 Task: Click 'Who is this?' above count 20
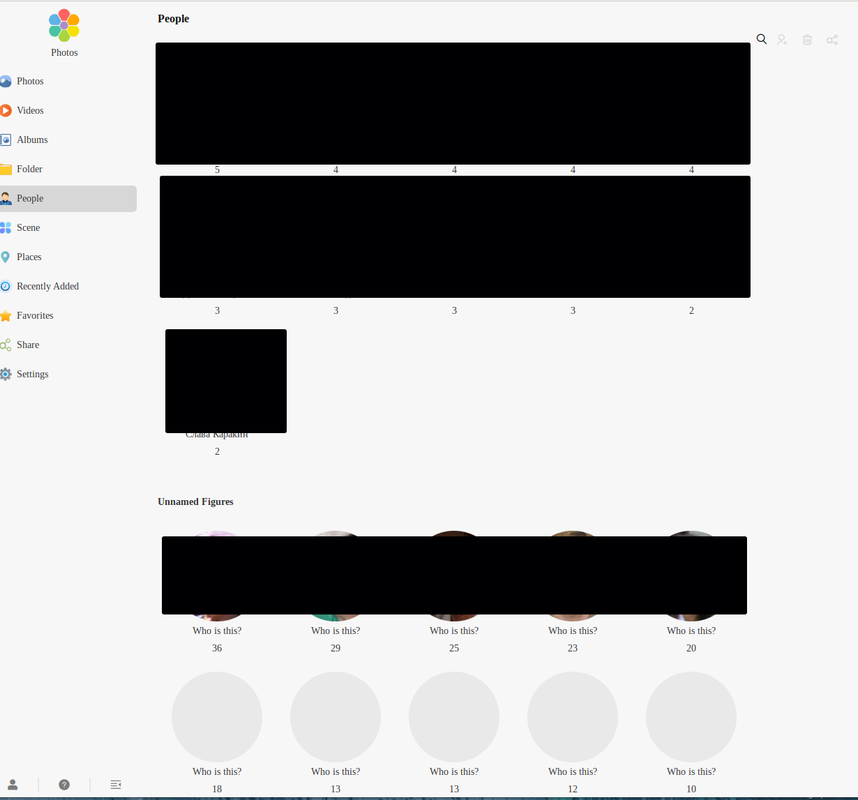coord(691,630)
